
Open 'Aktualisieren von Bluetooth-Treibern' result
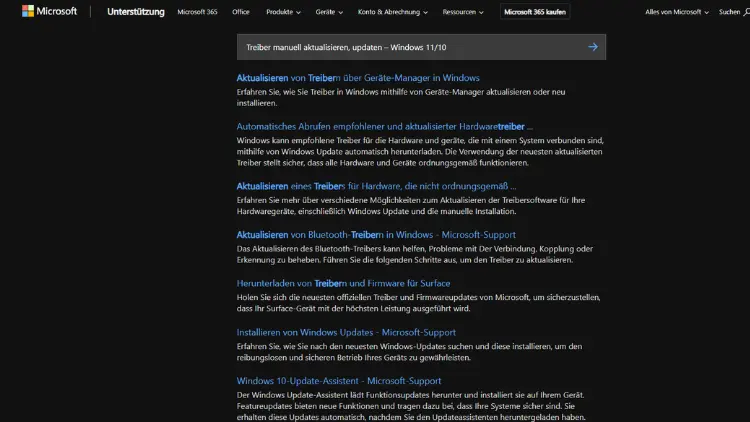coord(376,235)
